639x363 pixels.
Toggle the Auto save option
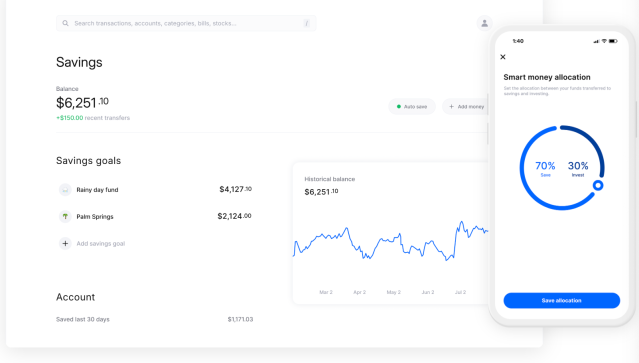[x=412, y=107]
